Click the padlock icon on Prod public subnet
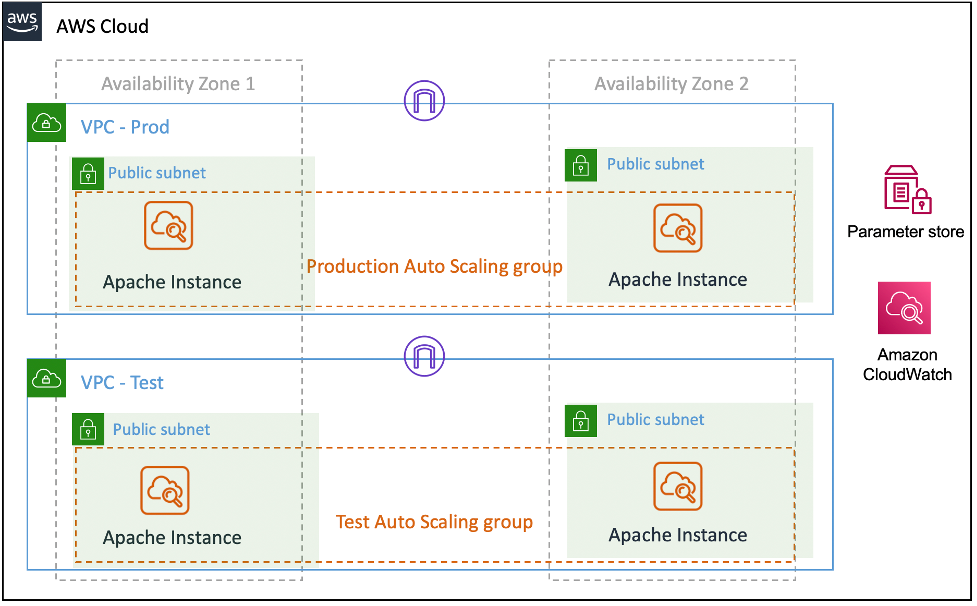 88,173
